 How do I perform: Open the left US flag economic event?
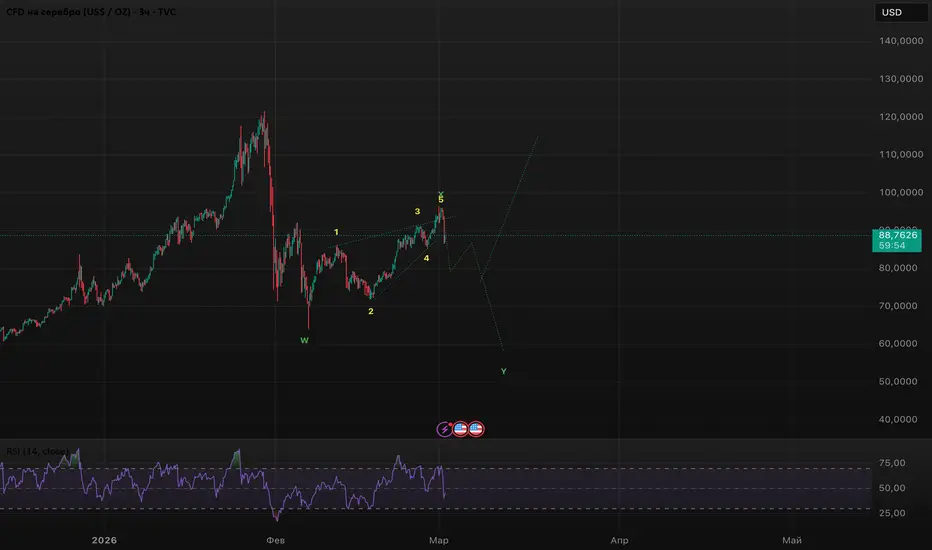460,429
